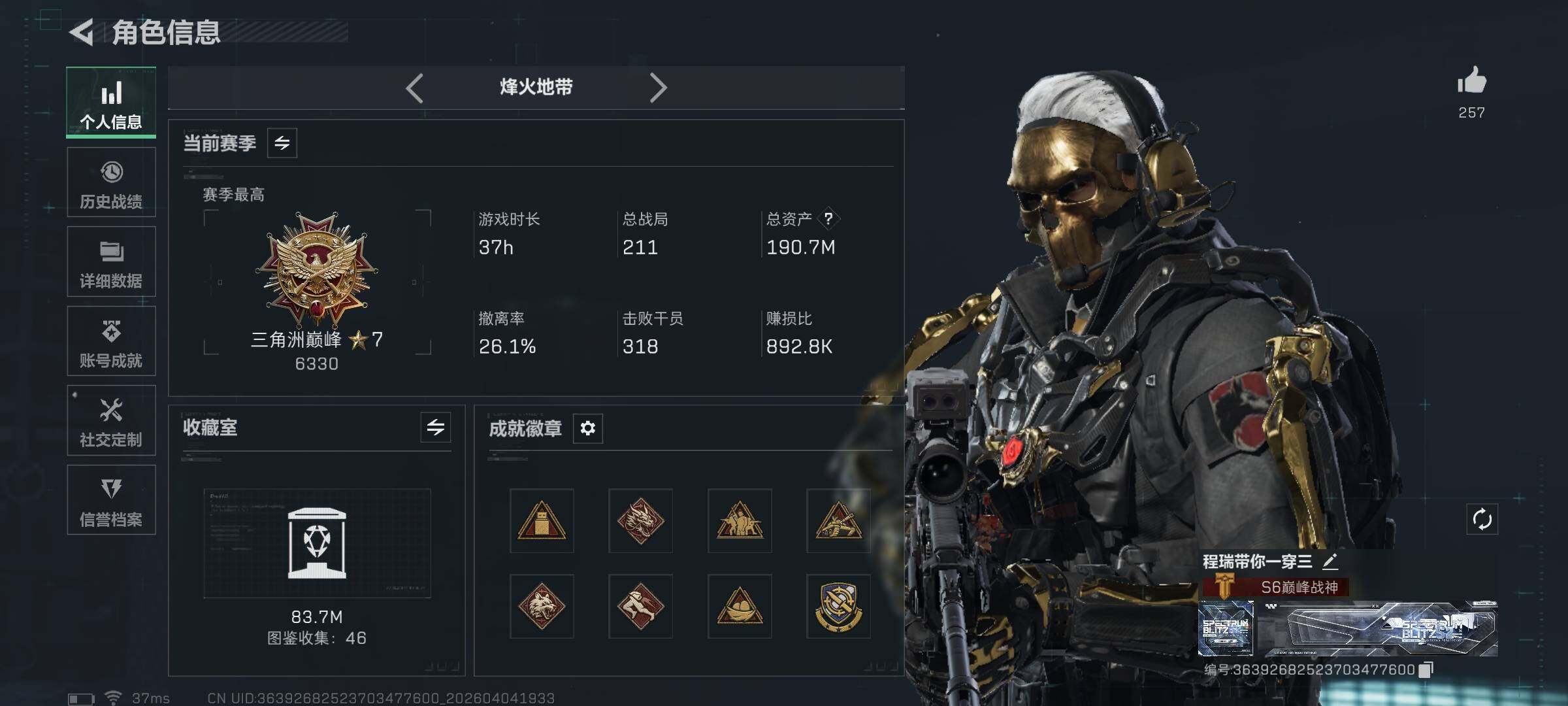Go back using the arrow beside 角色信息
Image resolution: width=1568 pixels, height=706 pixels.
pos(82,32)
